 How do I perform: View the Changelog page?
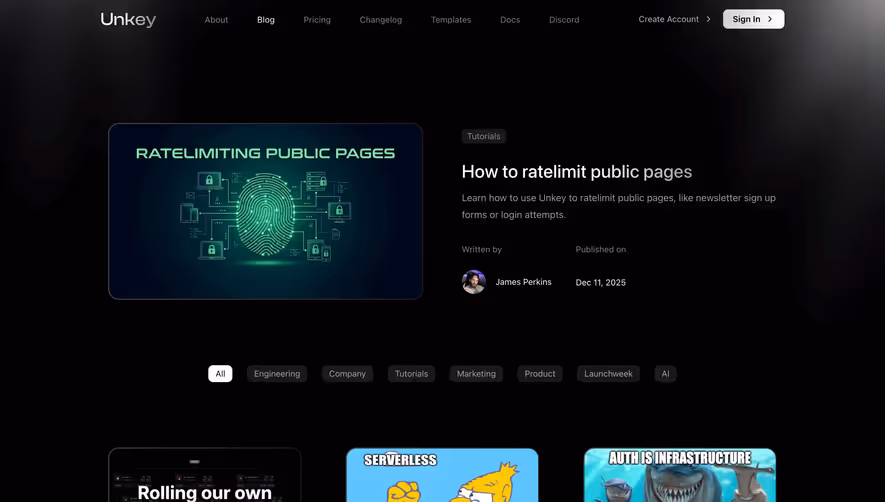coord(381,20)
